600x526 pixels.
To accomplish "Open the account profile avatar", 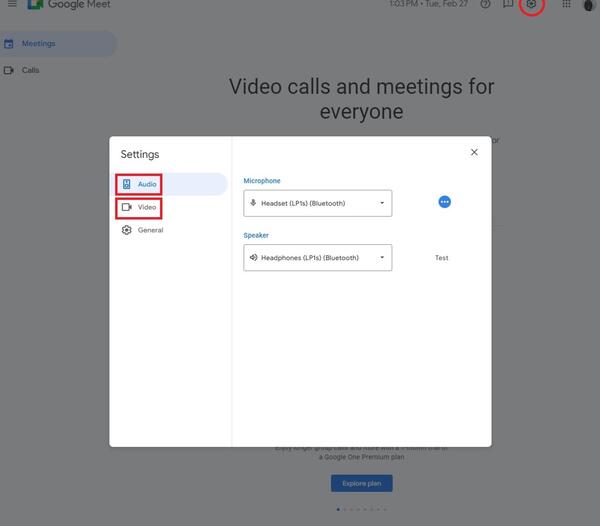I will [589, 5].
